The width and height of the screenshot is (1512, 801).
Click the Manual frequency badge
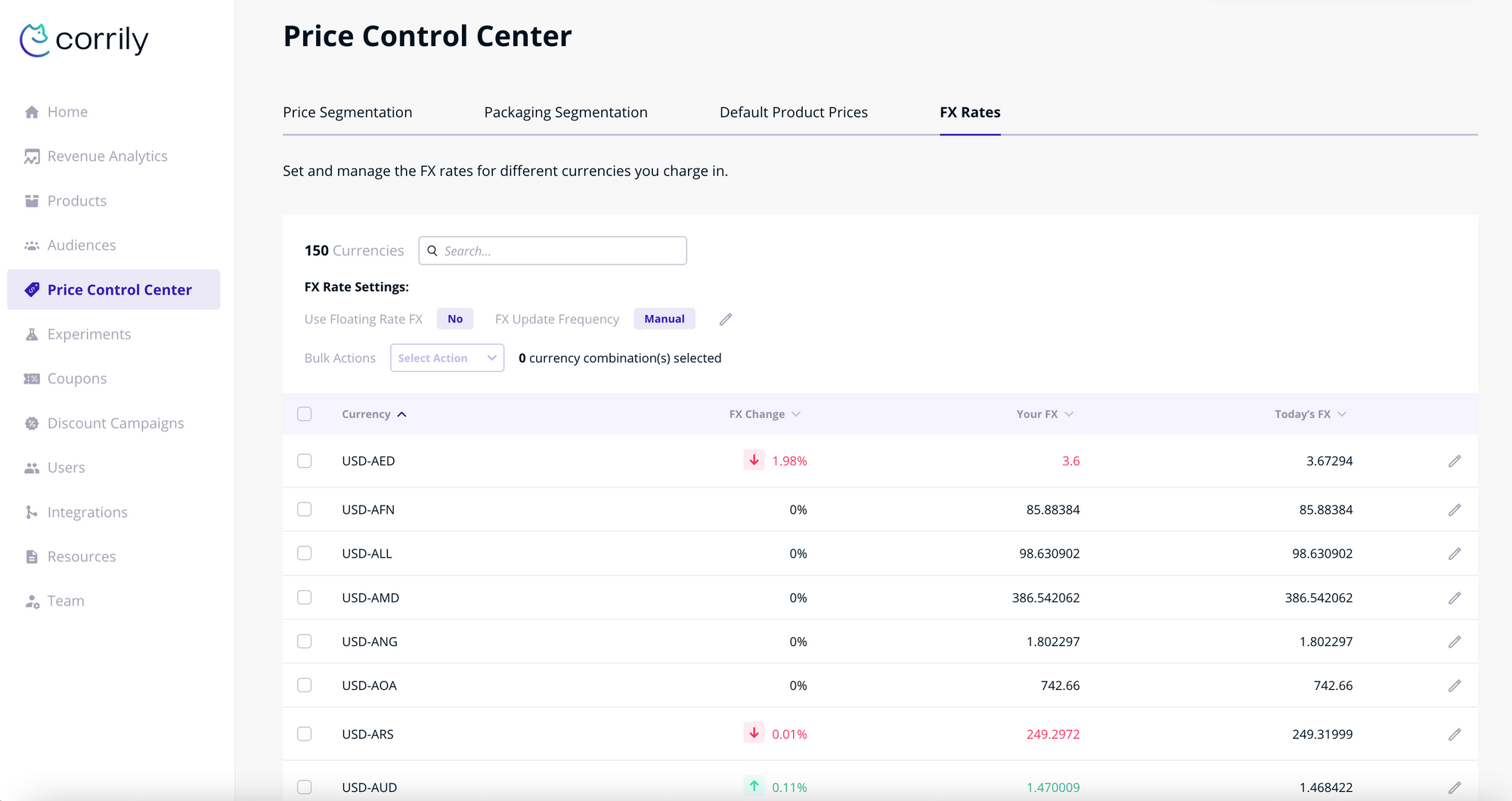[665, 319]
